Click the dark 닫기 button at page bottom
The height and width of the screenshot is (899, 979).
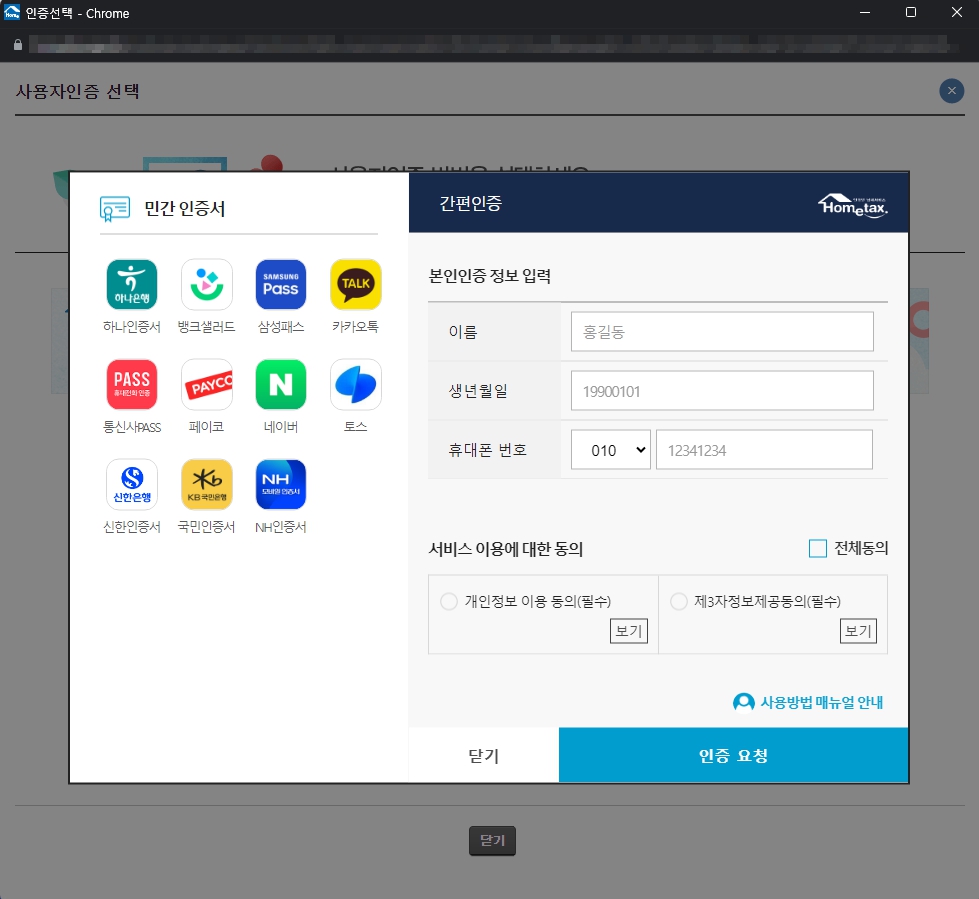point(492,840)
